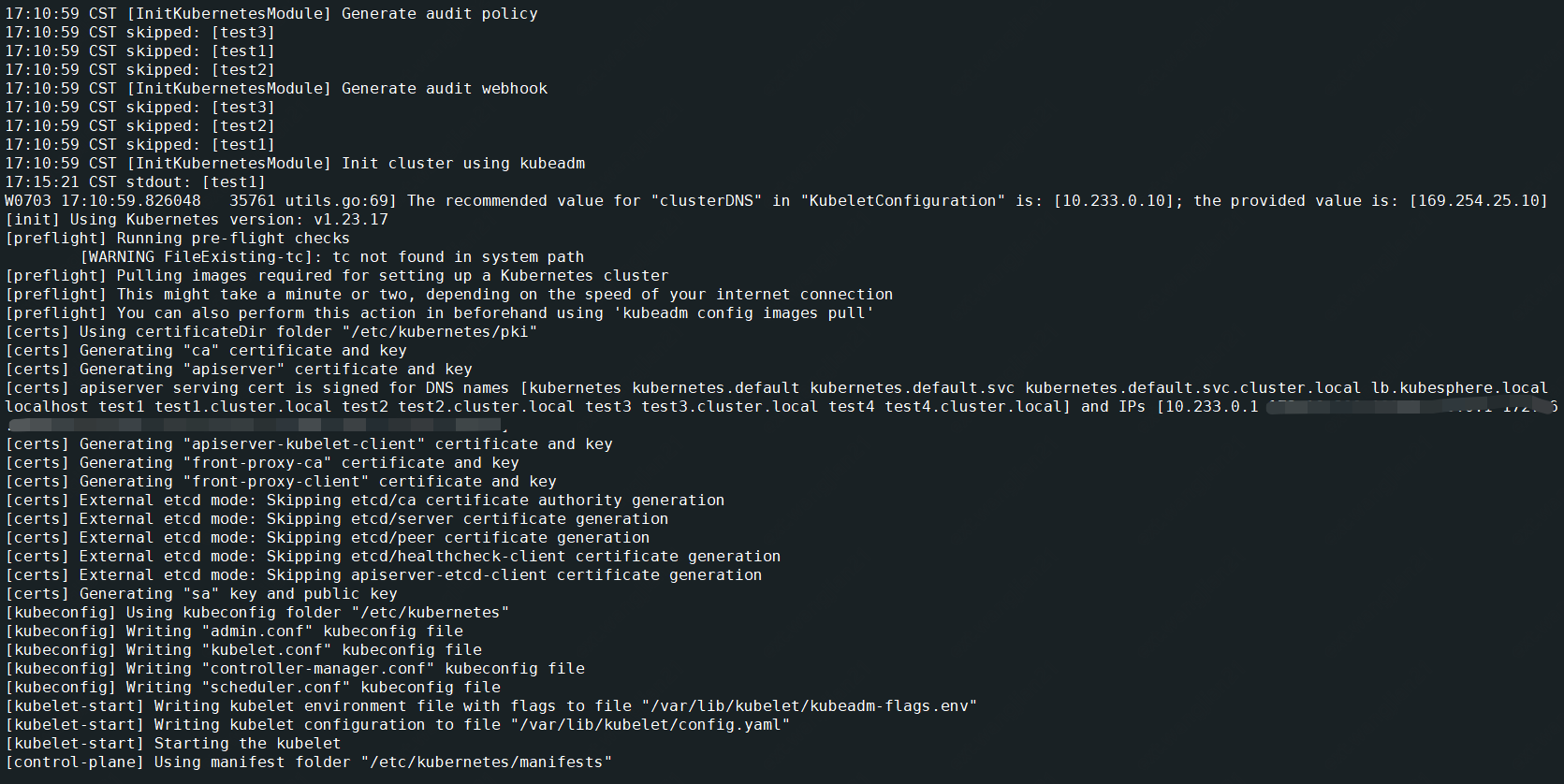Click the "sa" key and public key line
Image resolution: width=1564 pixels, height=784 pixels.
201,594
